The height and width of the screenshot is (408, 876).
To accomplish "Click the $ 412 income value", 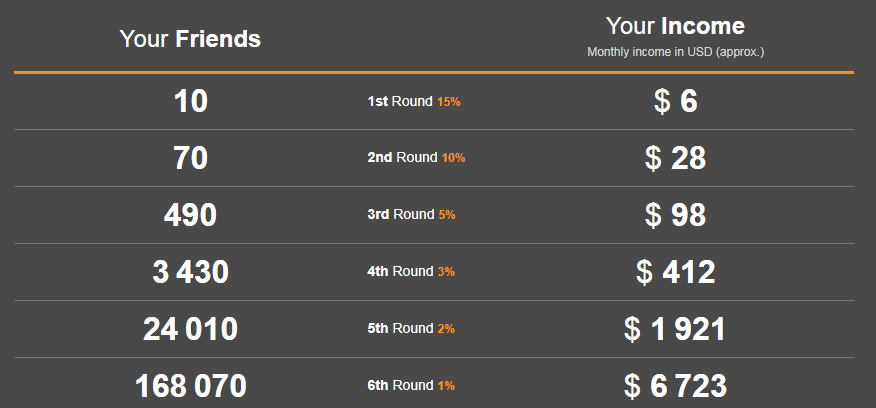I will point(675,272).
